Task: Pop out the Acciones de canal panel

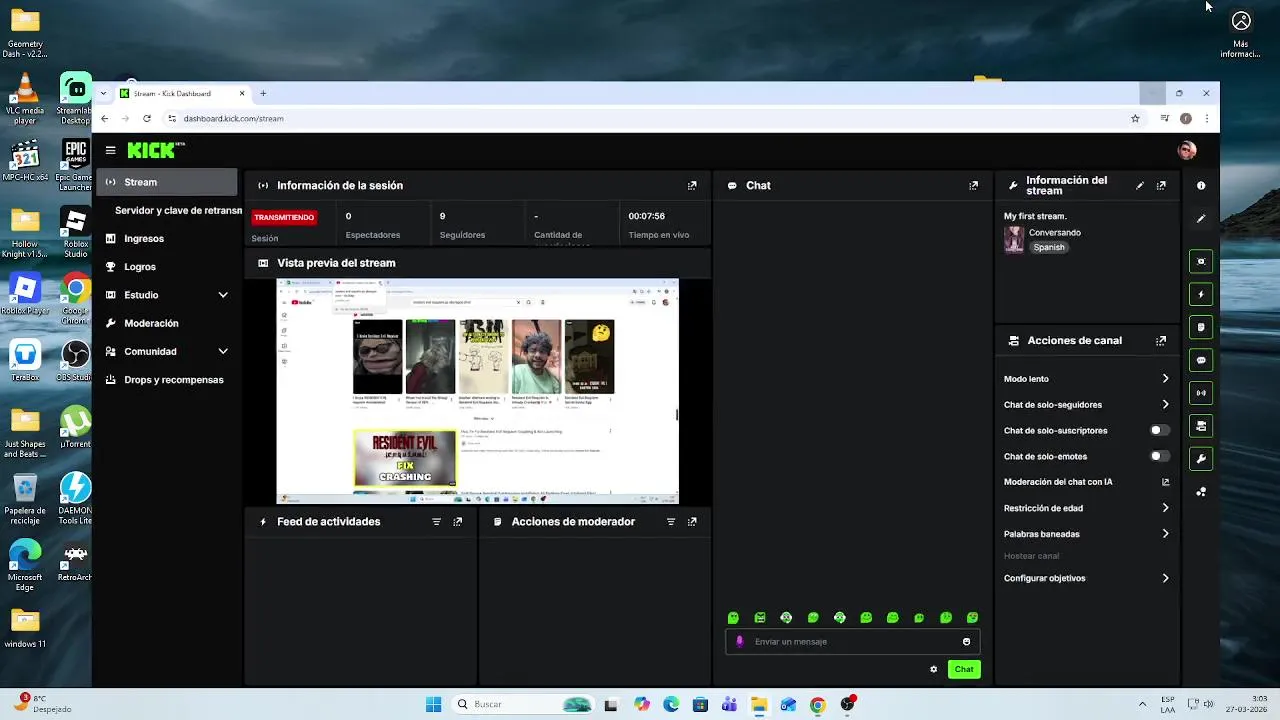Action: coord(1161,340)
